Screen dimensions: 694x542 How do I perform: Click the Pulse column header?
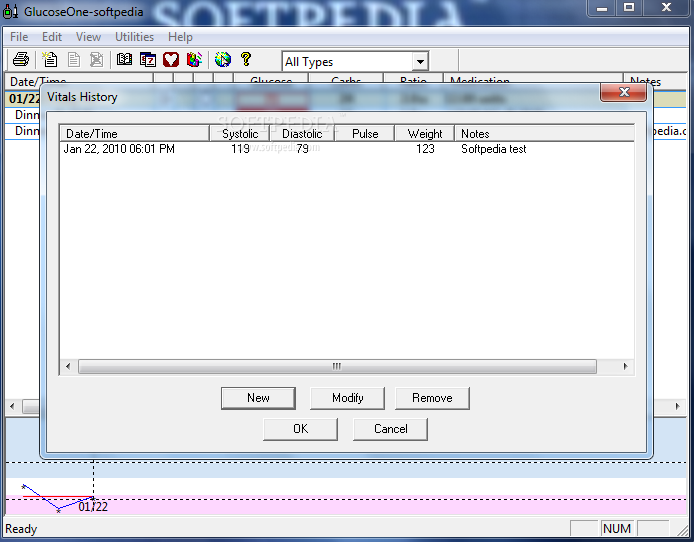click(365, 134)
